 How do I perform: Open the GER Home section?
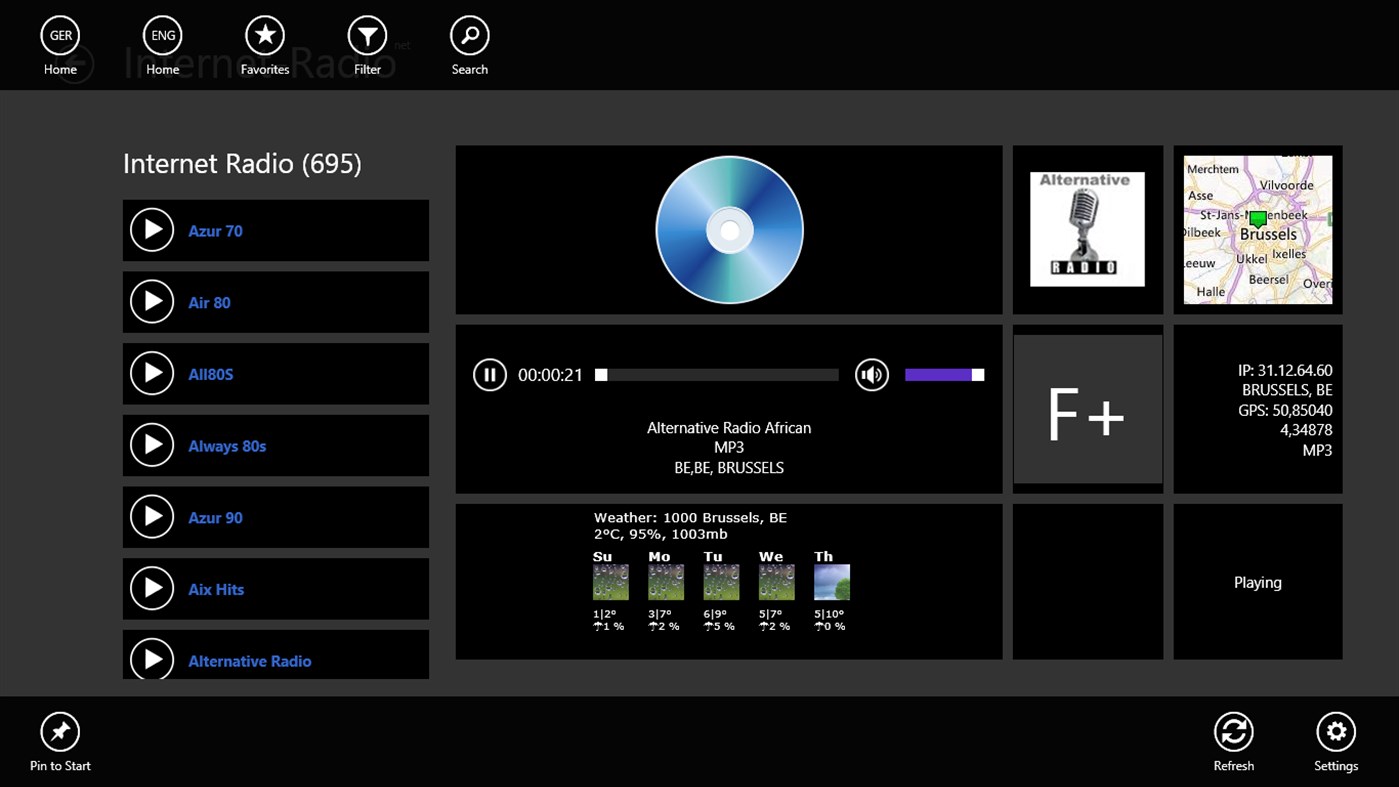[60, 40]
